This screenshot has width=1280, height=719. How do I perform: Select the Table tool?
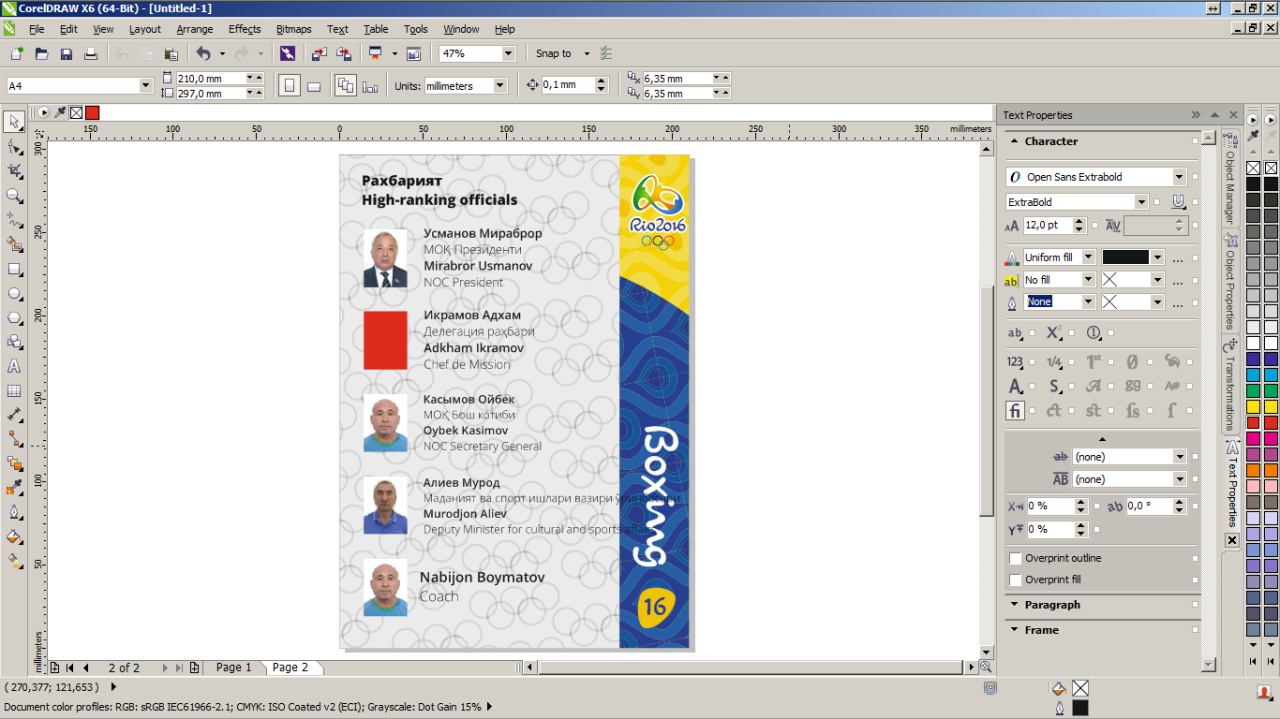(14, 391)
